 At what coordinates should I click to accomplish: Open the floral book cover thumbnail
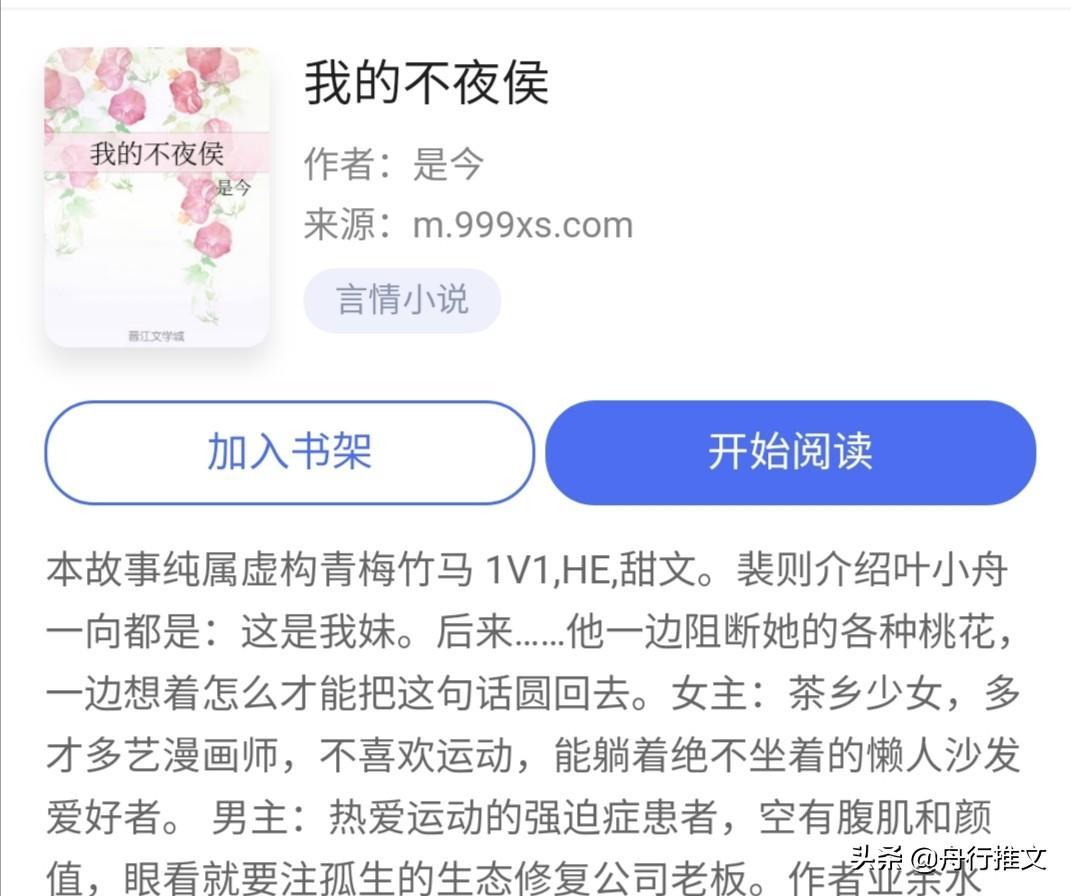click(156, 197)
